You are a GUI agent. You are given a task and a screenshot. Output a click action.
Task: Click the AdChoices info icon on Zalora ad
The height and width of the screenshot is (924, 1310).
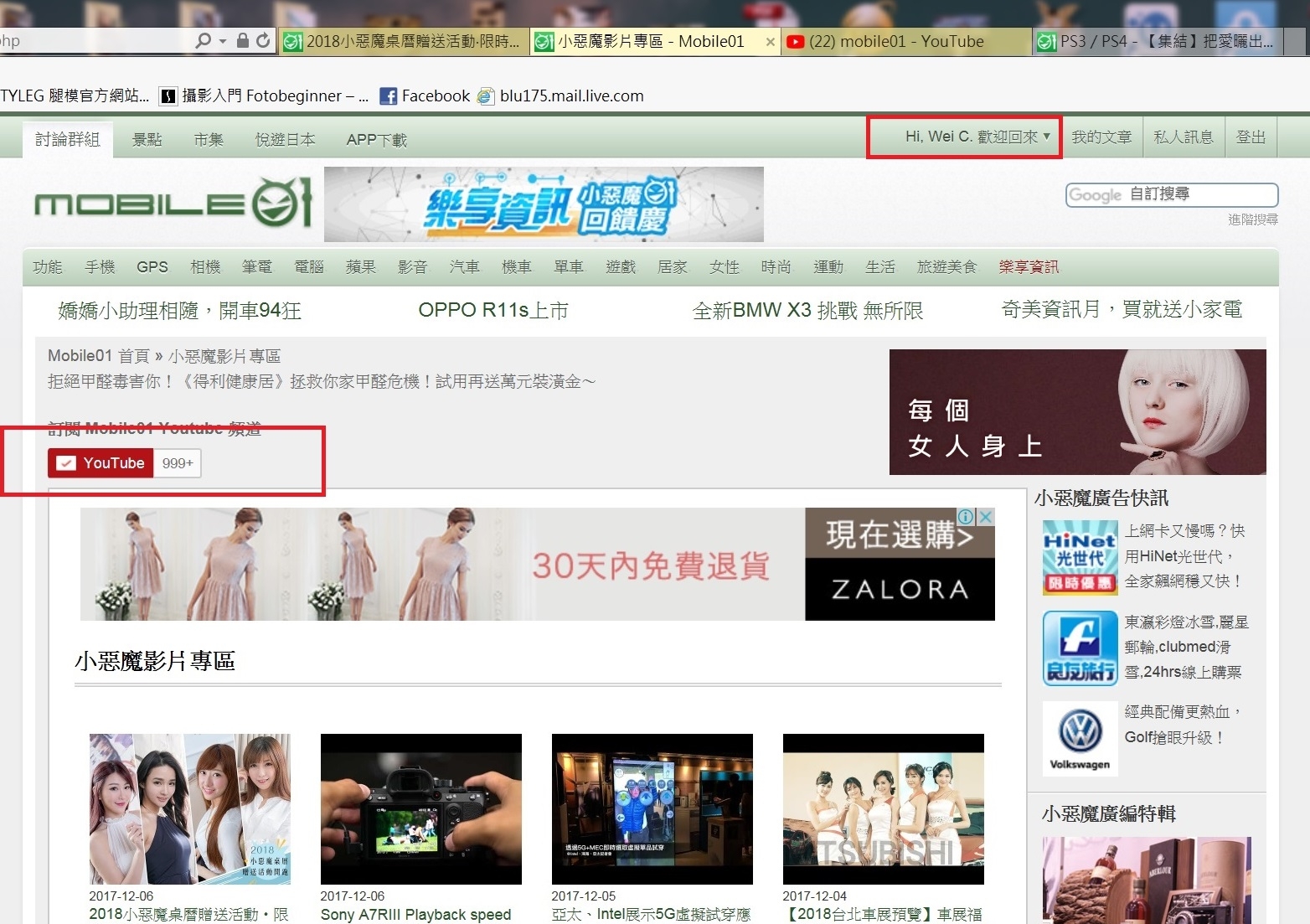point(966,517)
